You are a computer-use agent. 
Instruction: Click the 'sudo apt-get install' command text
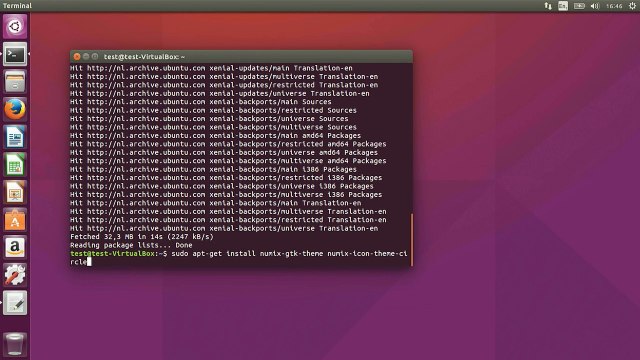point(213,253)
